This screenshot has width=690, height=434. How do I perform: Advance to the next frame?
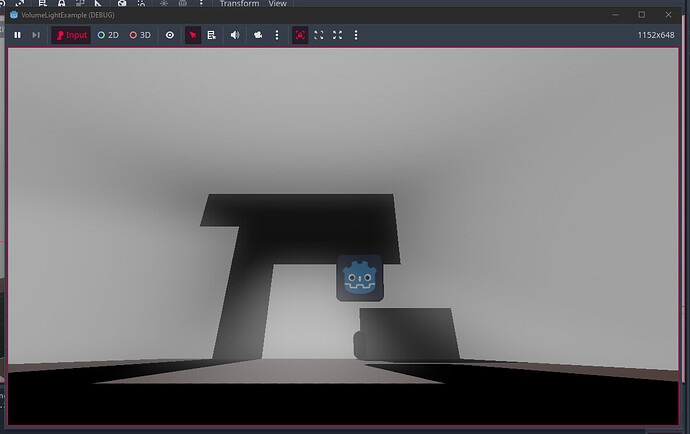(x=36, y=35)
